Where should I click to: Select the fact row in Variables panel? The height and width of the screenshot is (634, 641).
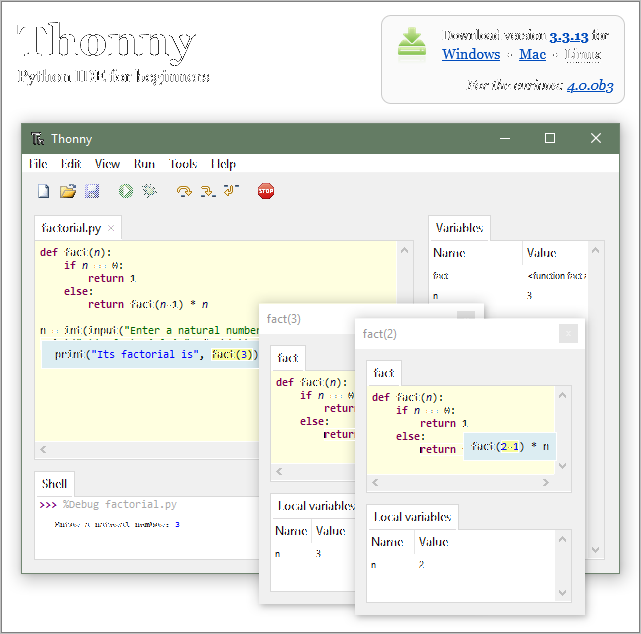(509, 276)
